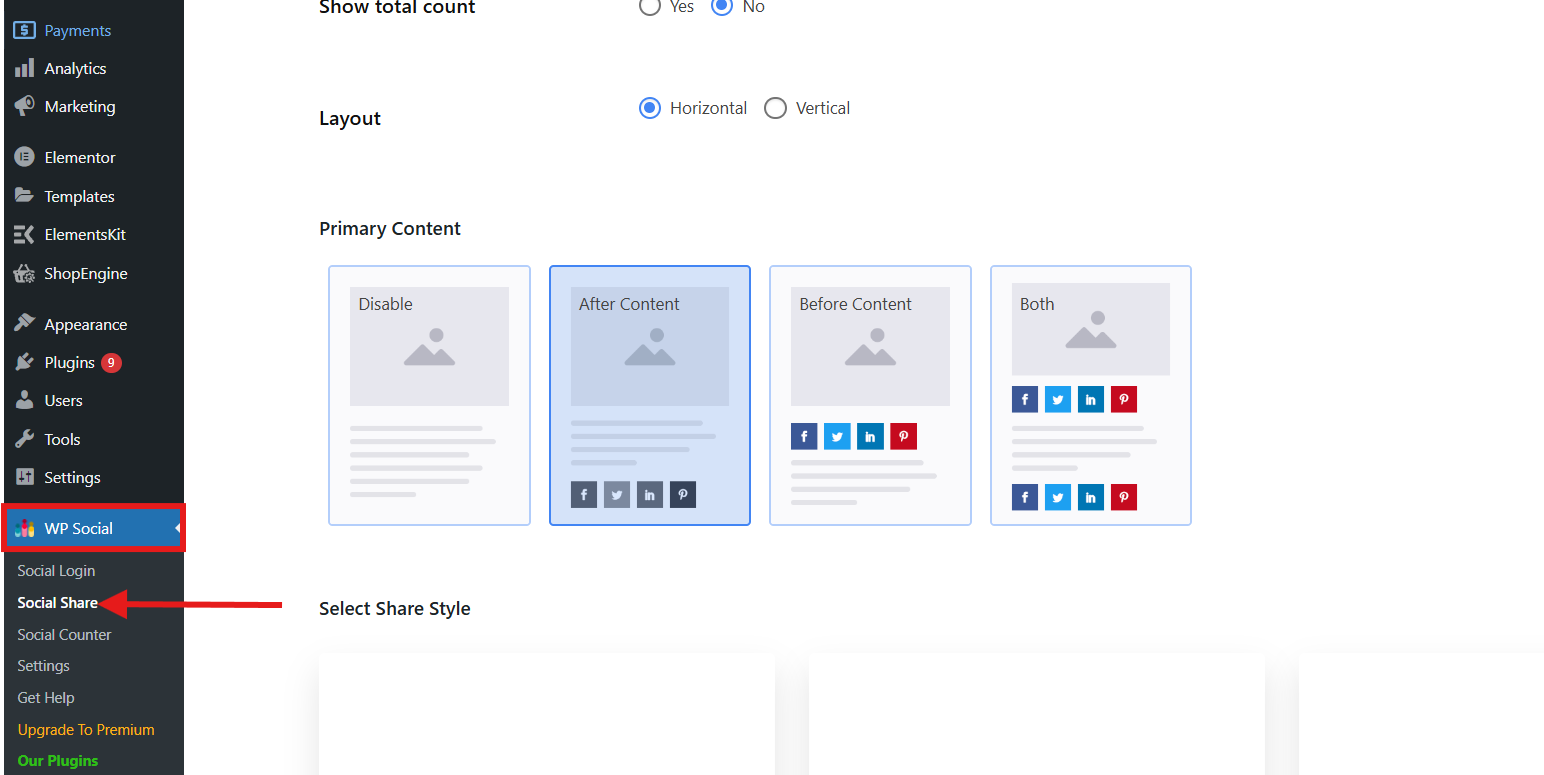Screen dimensions: 1544x775
Task: Click top Twitter icon in Both card
Action: pos(1058,400)
